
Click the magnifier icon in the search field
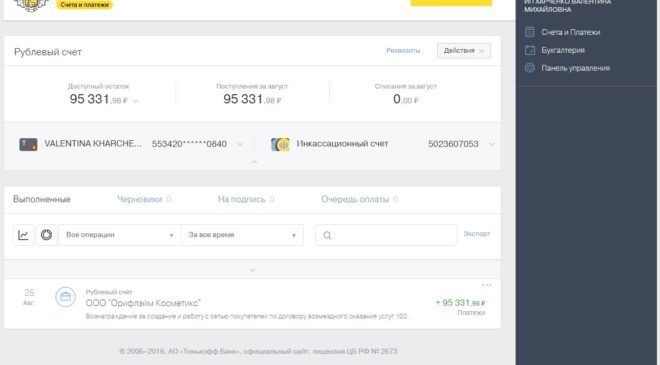coord(327,235)
